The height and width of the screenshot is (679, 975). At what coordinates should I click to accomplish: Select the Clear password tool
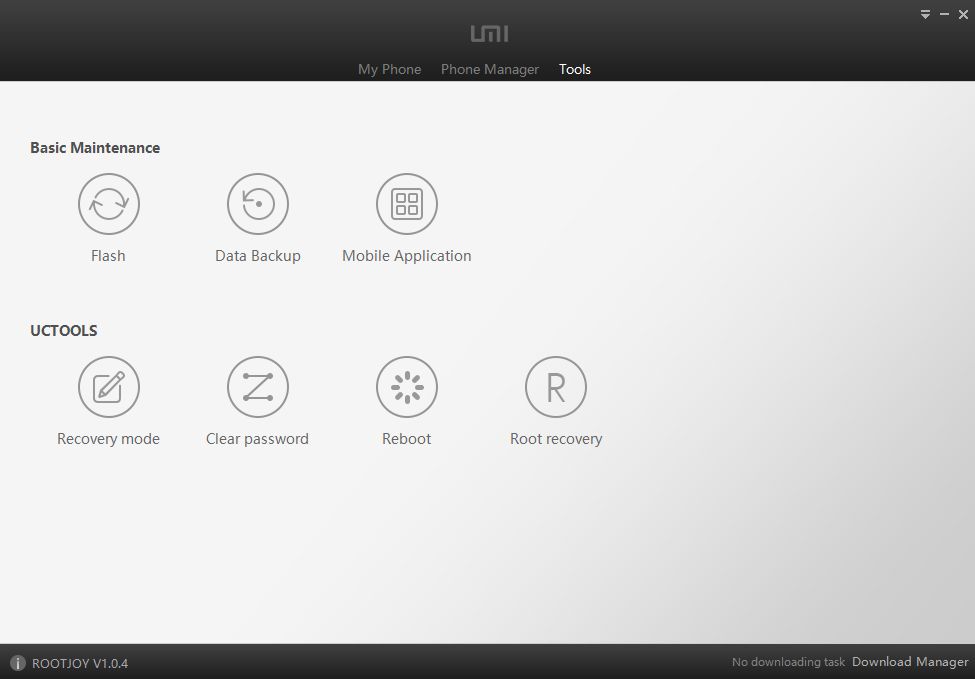pyautogui.click(x=257, y=387)
